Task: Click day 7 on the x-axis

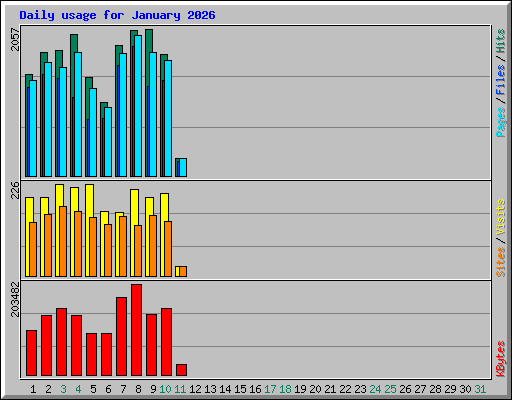Action: pyautogui.click(x=123, y=389)
